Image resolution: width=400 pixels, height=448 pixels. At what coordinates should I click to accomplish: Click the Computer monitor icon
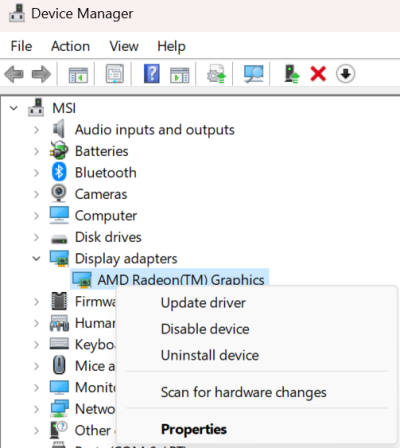59,215
